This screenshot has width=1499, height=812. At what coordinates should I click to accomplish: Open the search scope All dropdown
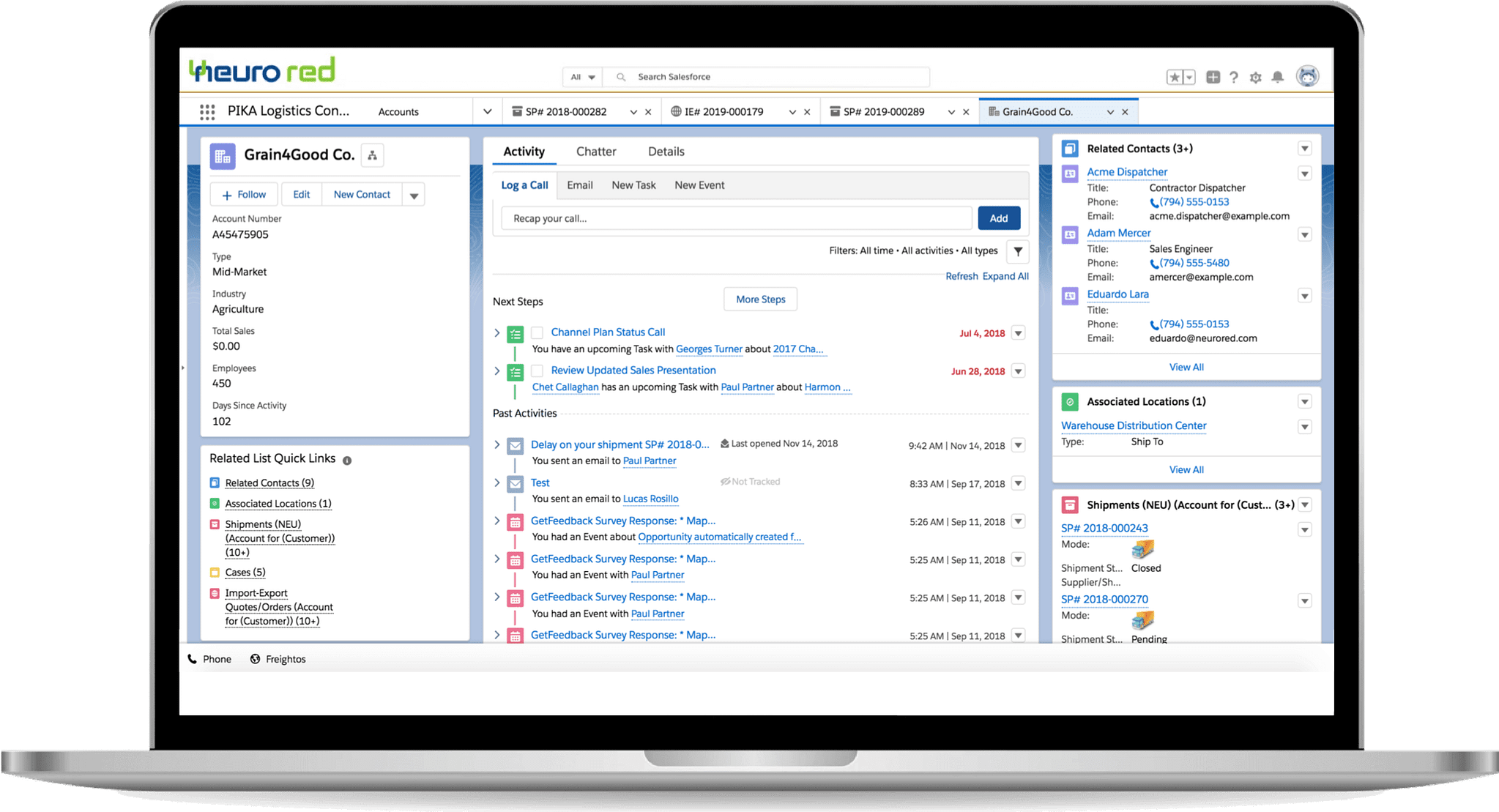click(583, 77)
